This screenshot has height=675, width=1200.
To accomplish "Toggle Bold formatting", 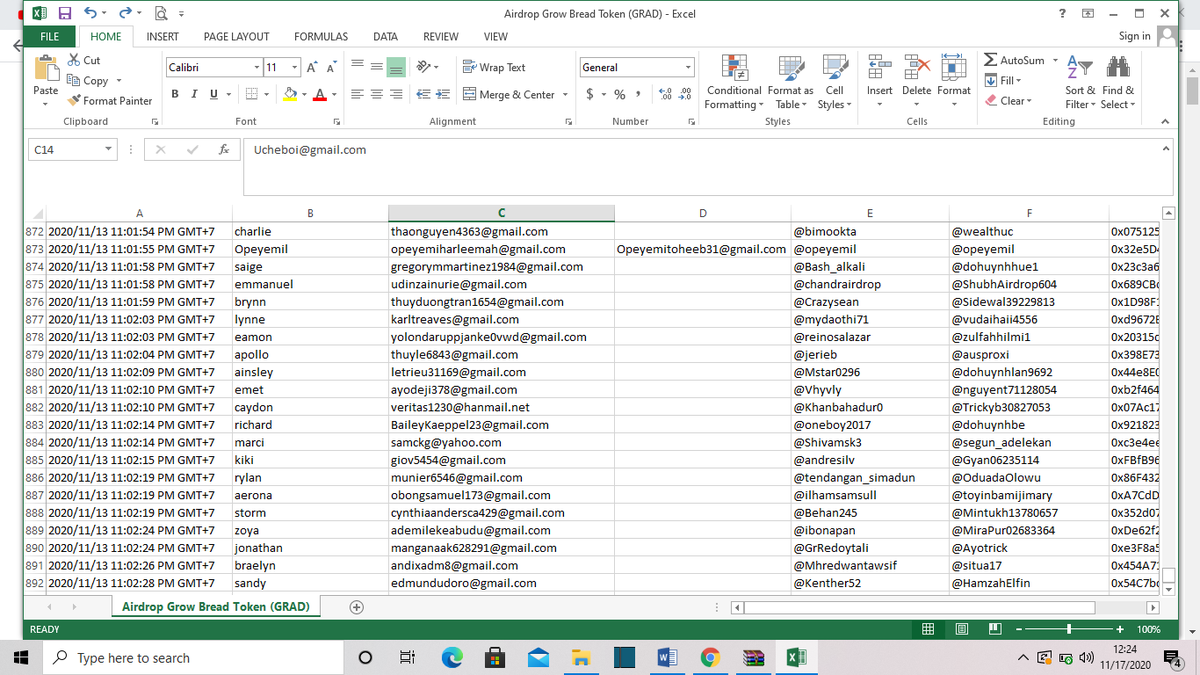I will pos(175,94).
